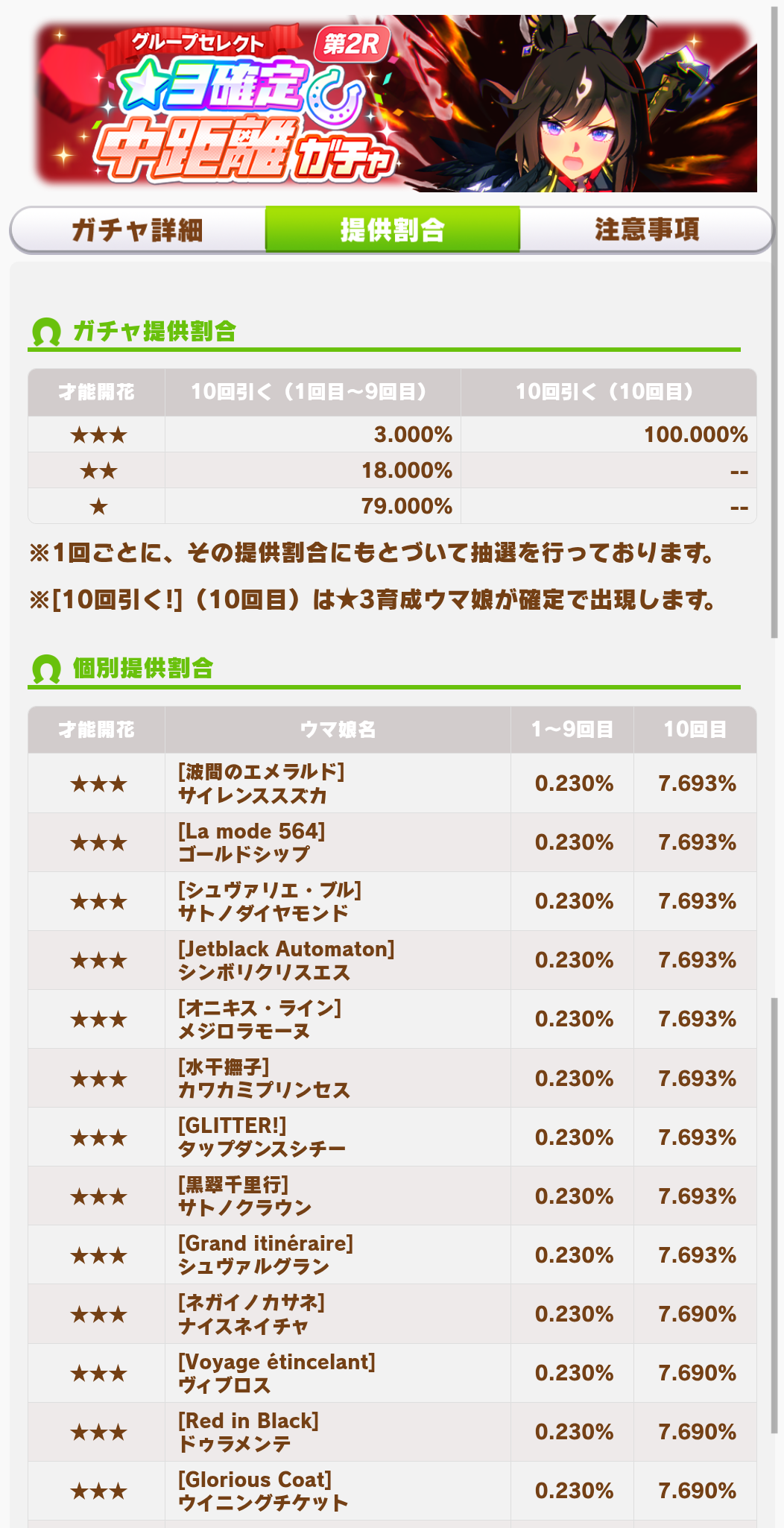Click the star icons next to ゴールドシップ

98,843
